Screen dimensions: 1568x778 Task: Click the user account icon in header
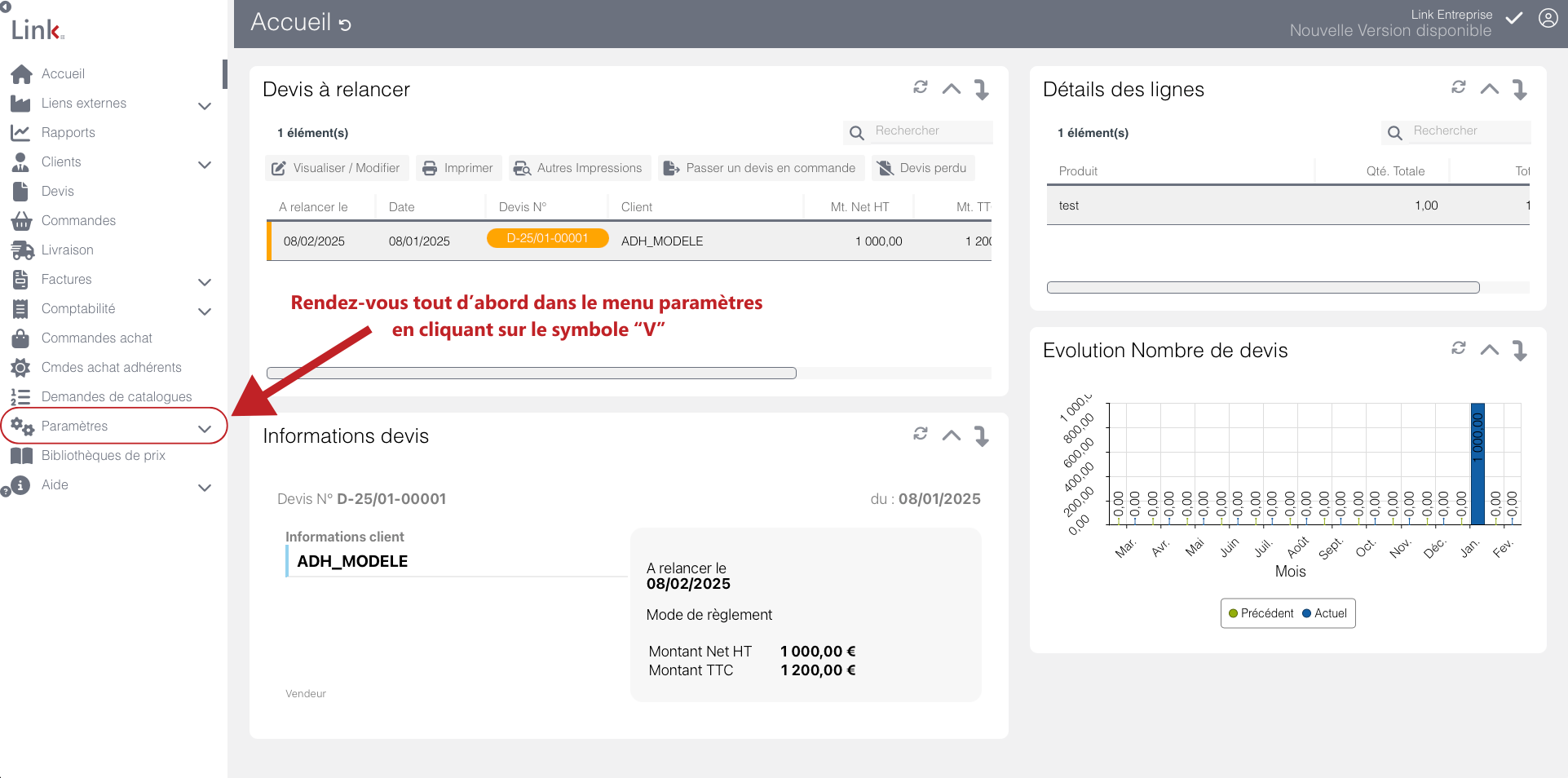(x=1548, y=19)
